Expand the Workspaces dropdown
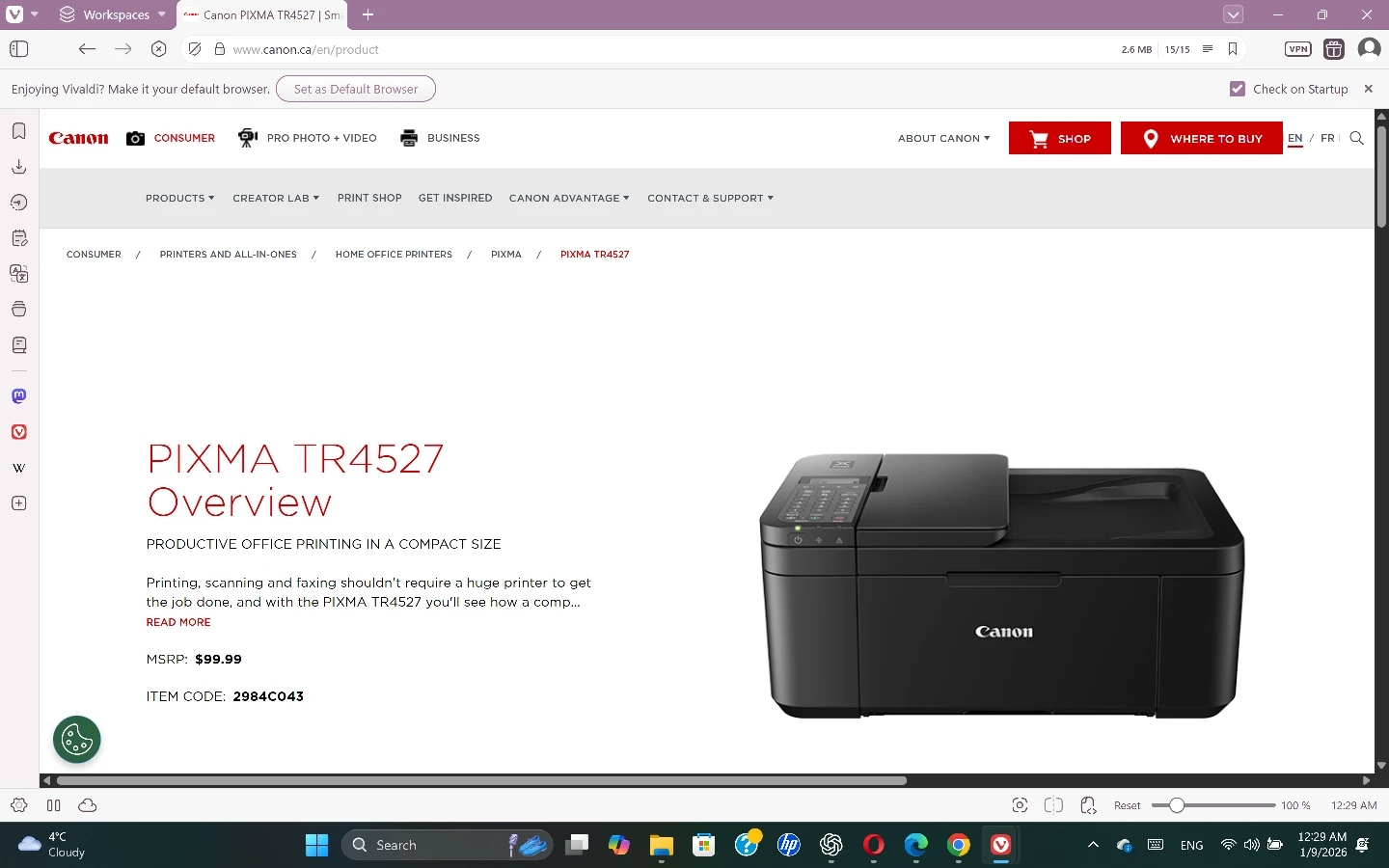Image resolution: width=1389 pixels, height=868 pixels. click(113, 14)
